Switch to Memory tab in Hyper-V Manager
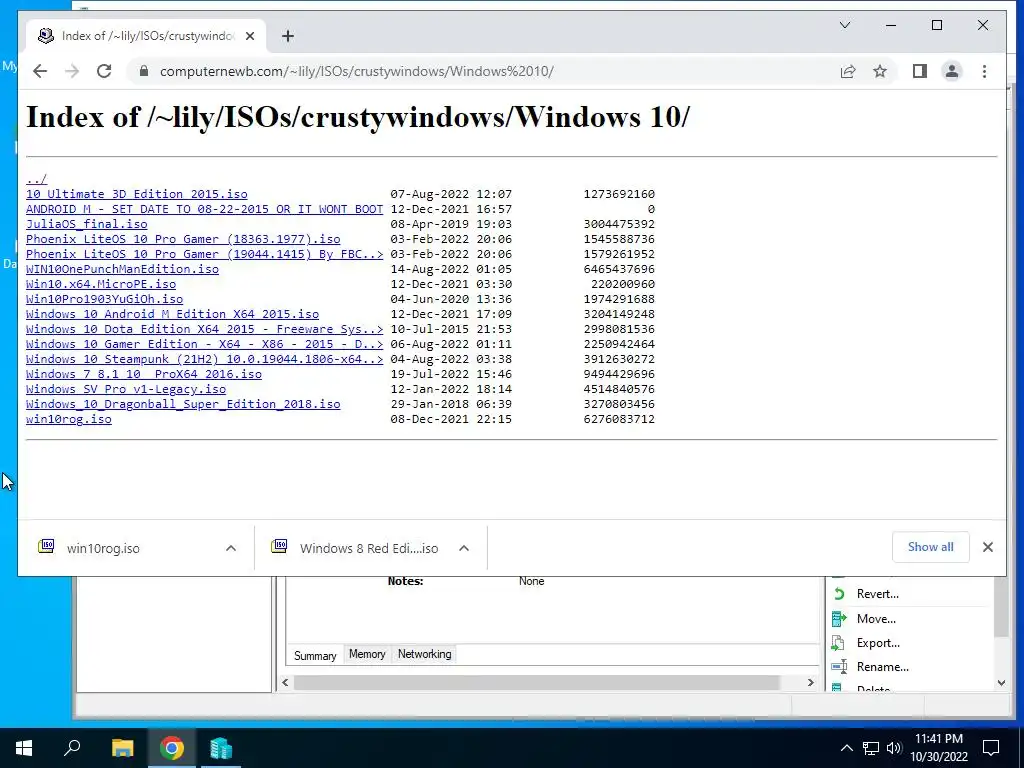1024x768 pixels. click(367, 654)
